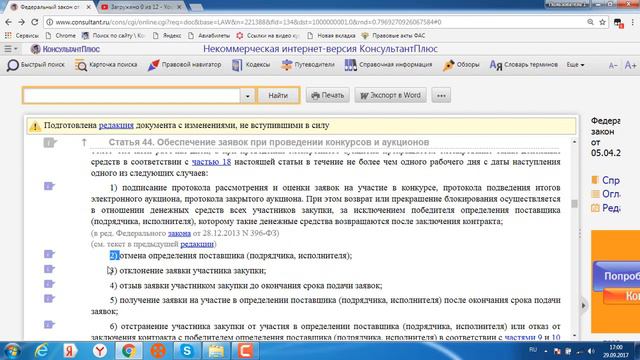This screenshot has height=360, width=640.
Task: Open Правовой навигатор
Action: tap(184, 65)
